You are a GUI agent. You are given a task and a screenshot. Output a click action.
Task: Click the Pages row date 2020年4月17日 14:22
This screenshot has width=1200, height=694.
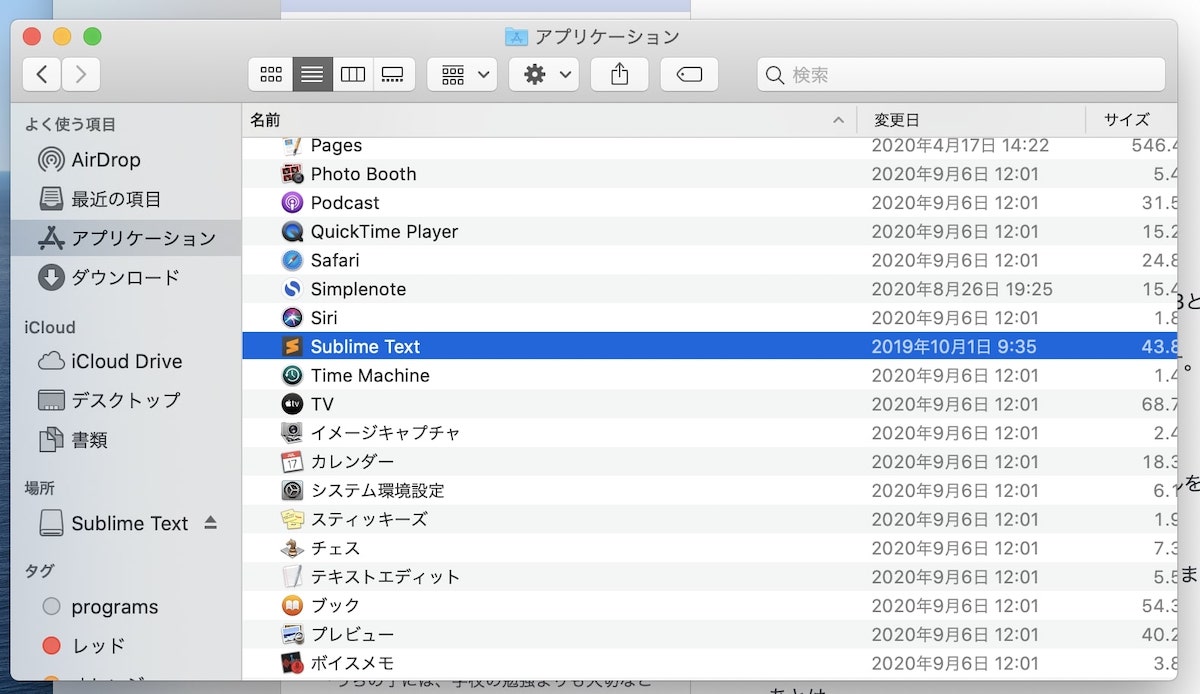(960, 146)
